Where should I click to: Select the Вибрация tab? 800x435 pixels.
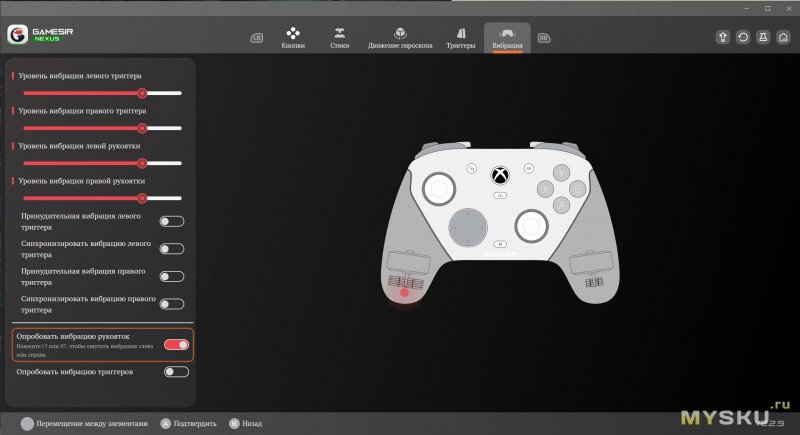pos(507,37)
